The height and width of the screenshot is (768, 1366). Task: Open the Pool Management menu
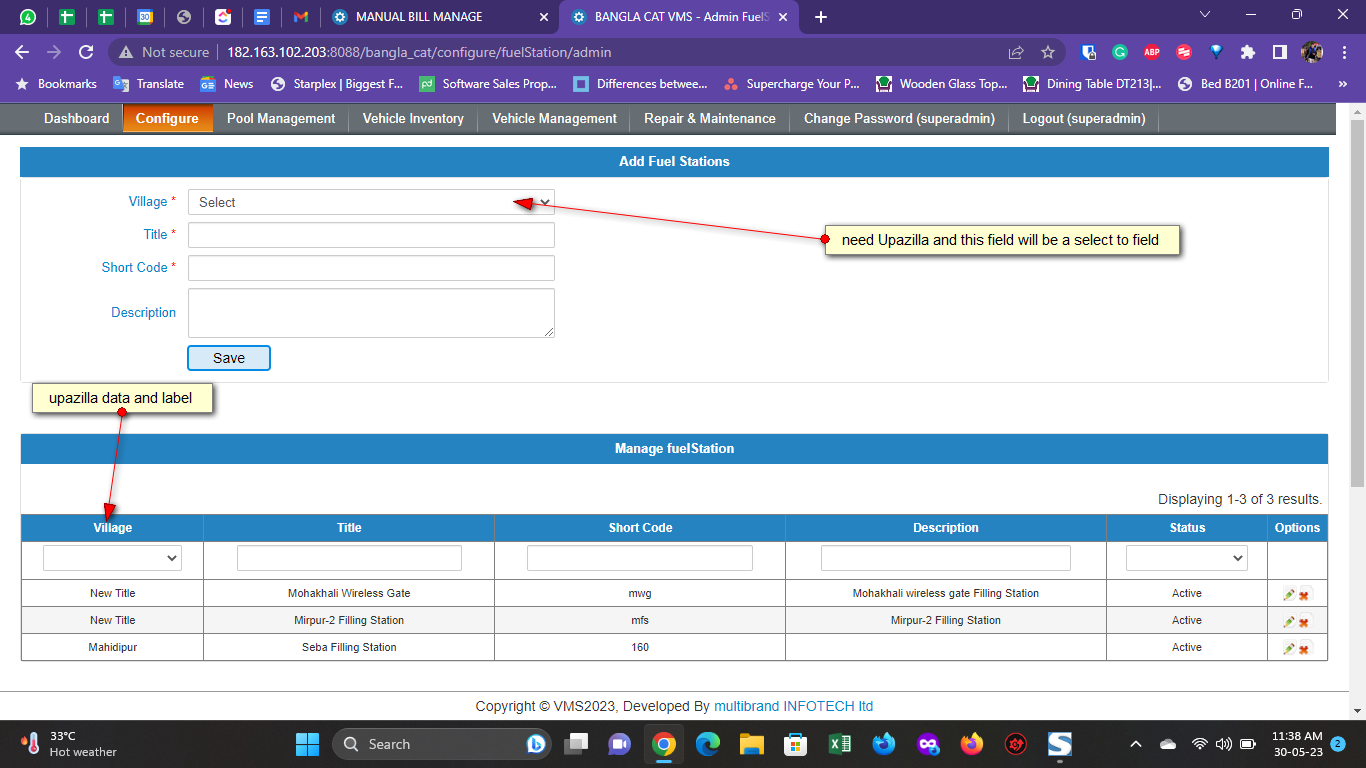(x=281, y=118)
